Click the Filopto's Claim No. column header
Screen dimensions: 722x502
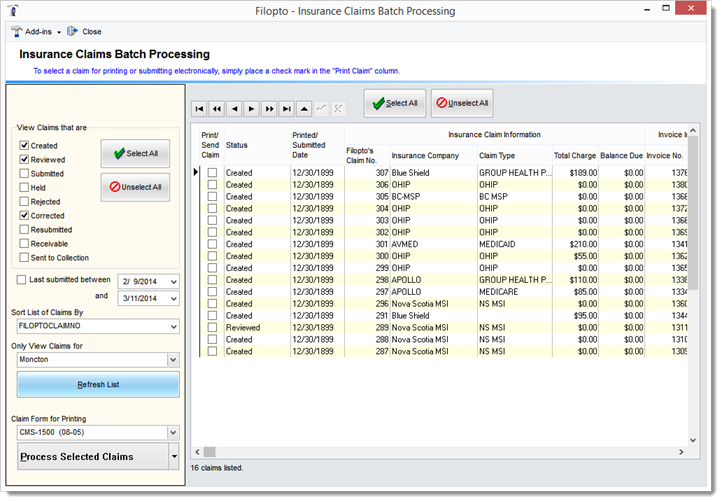coord(367,156)
